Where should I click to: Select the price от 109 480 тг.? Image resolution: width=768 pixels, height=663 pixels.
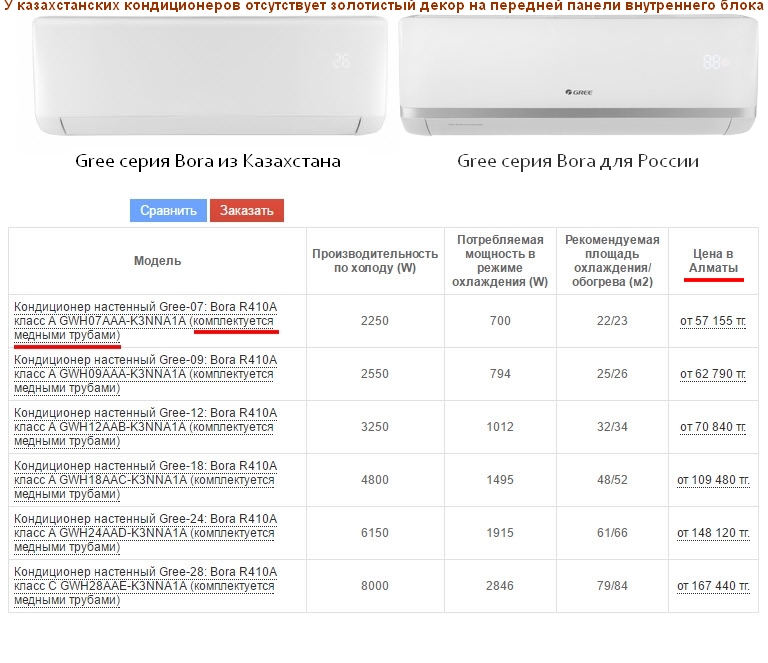(713, 480)
